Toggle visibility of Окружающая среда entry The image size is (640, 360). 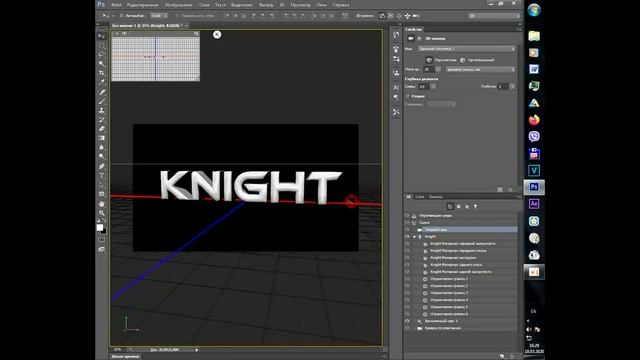(x=407, y=216)
